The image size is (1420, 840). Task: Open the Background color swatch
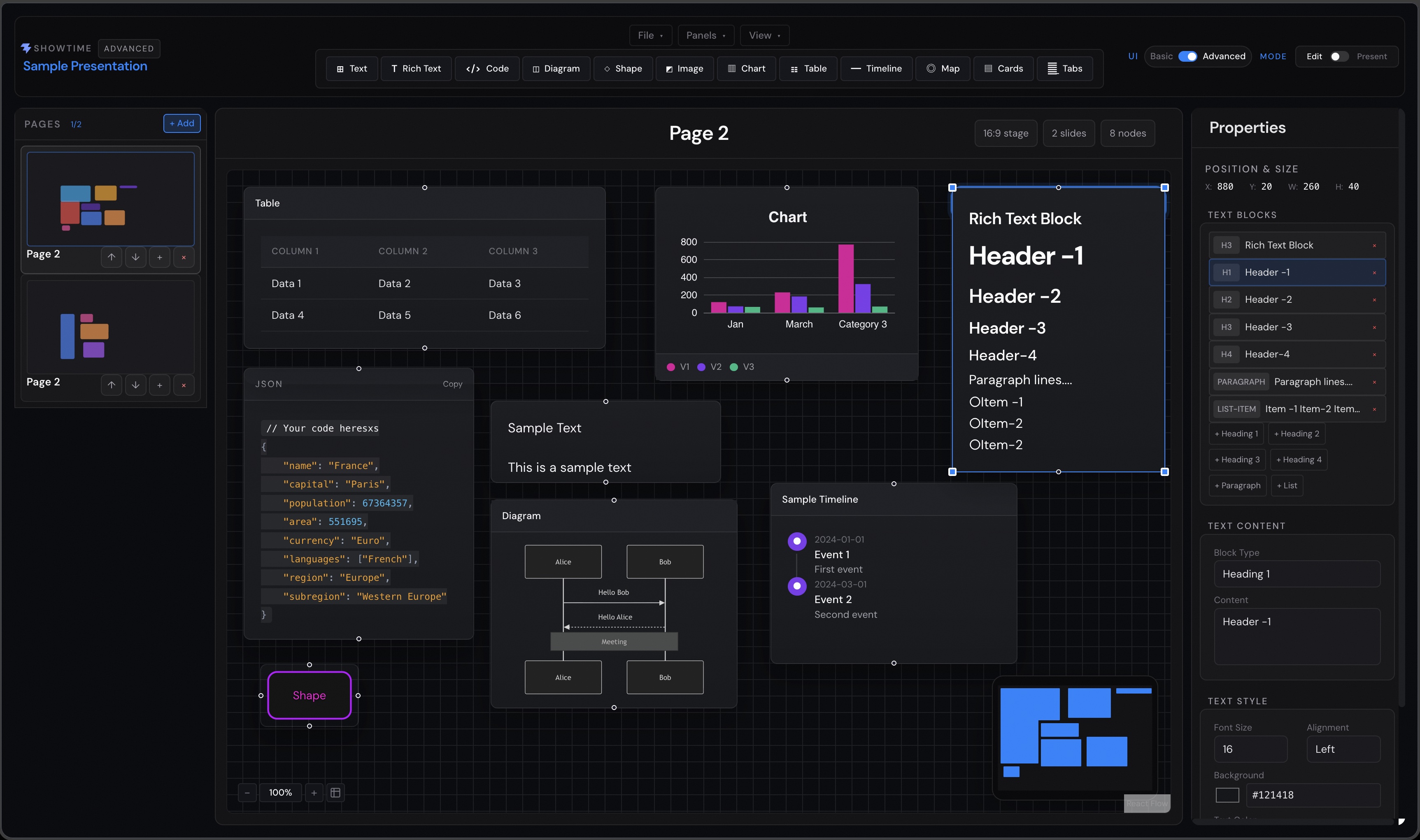coord(1227,795)
